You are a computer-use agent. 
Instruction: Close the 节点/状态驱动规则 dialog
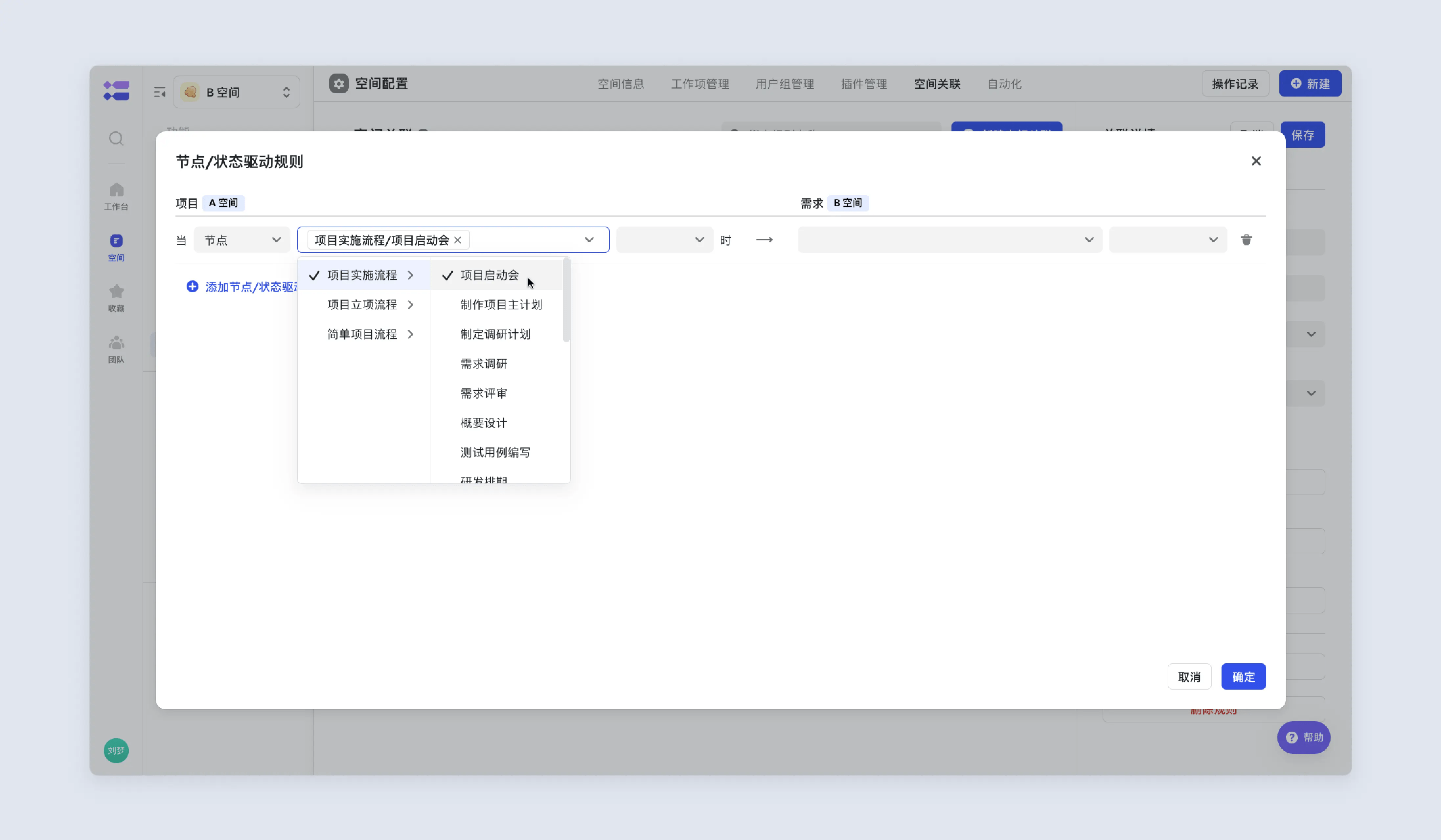pos(1256,161)
